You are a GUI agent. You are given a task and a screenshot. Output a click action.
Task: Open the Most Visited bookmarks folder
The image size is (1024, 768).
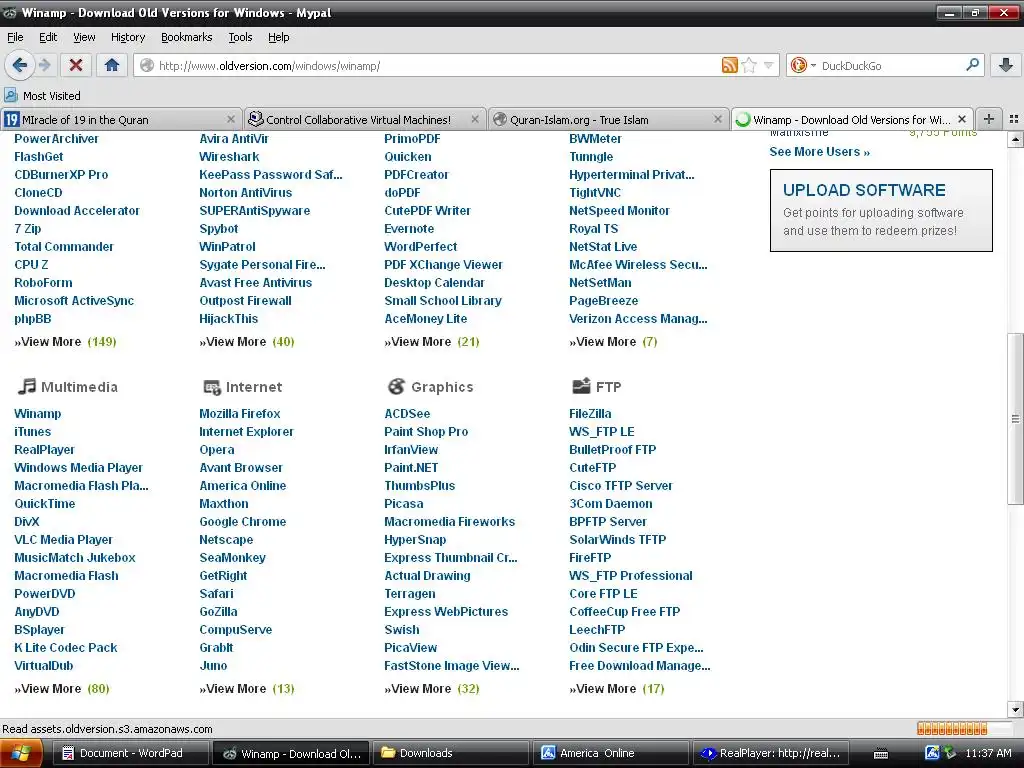click(x=42, y=96)
